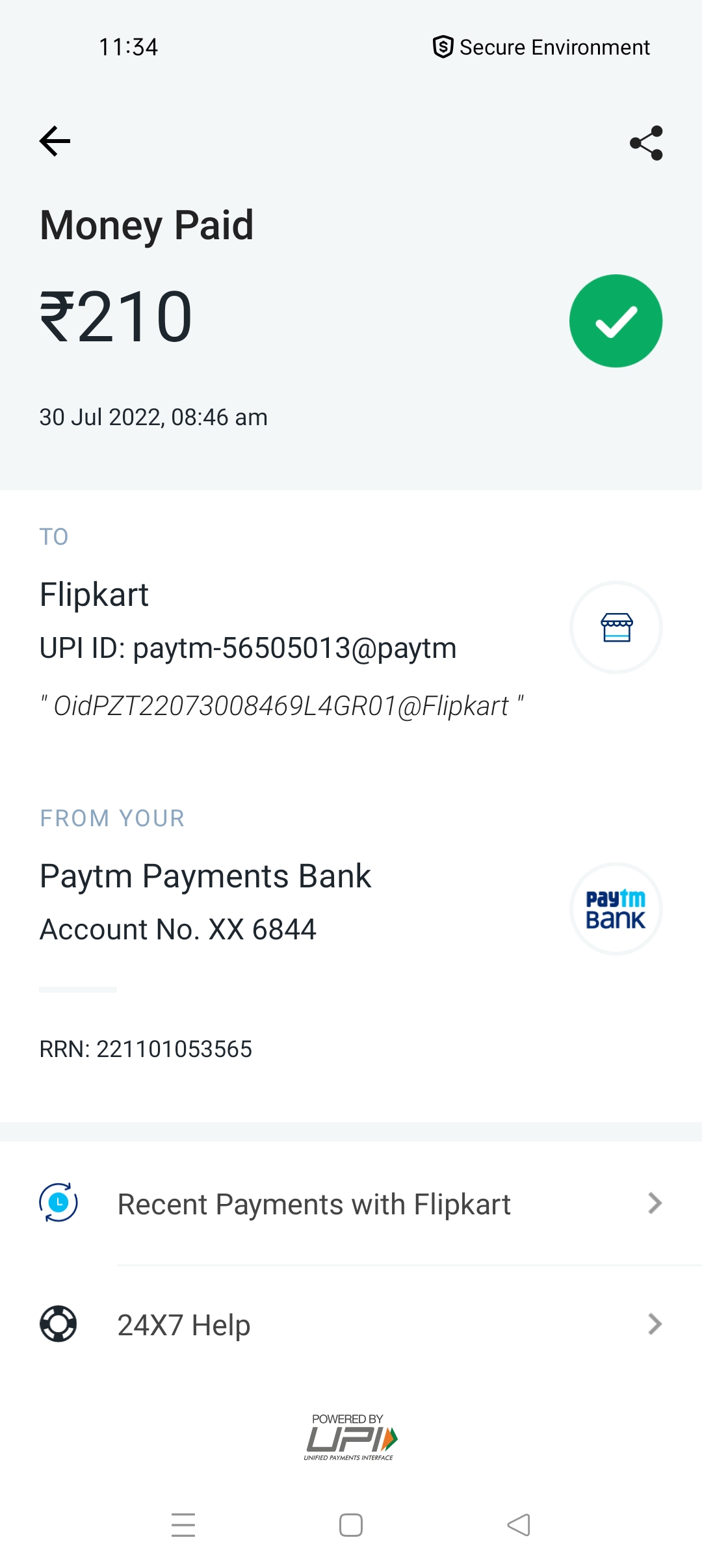
Task: Open Recent Payments with Flipkart
Action: click(x=314, y=1204)
